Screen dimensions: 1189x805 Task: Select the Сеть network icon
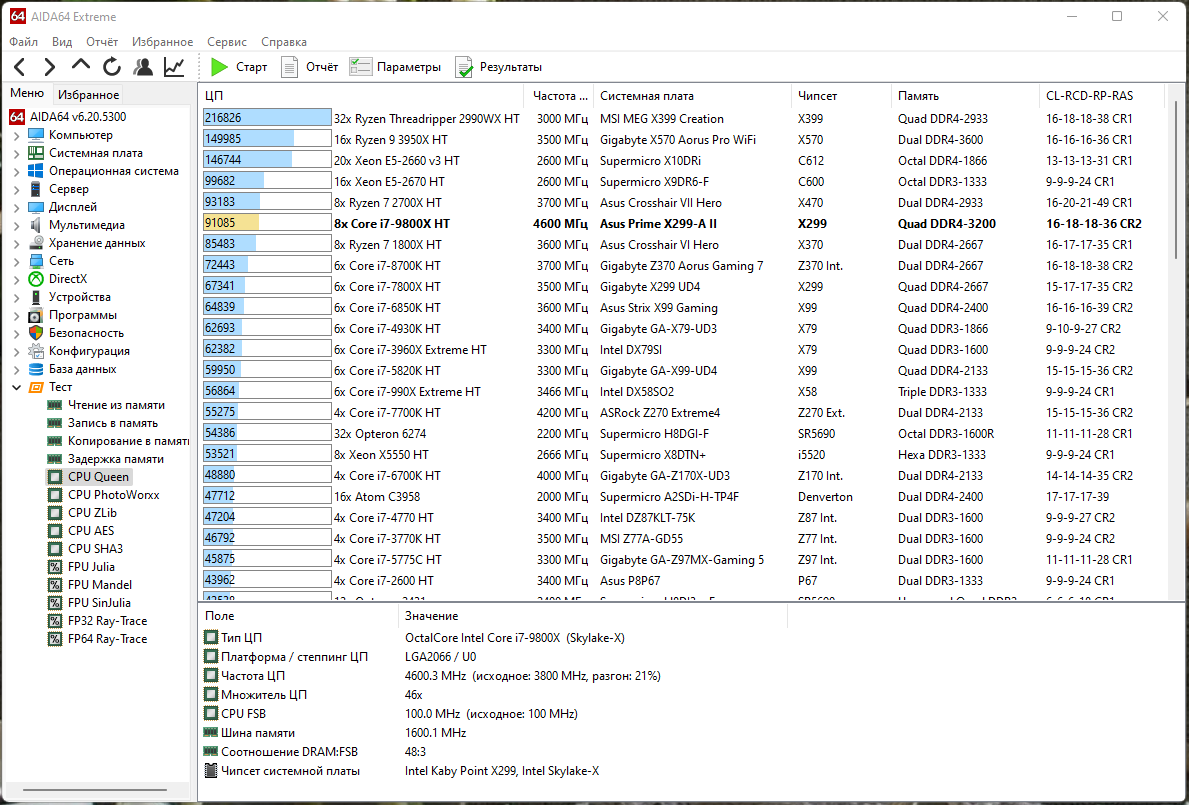click(36, 261)
